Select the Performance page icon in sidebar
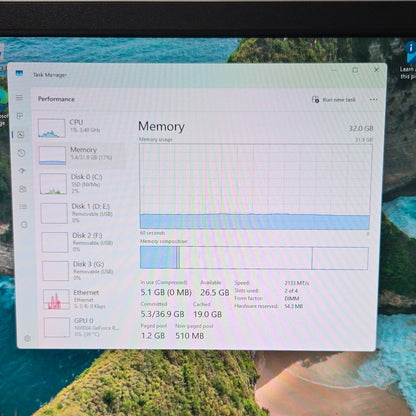The image size is (416, 416). (21, 135)
